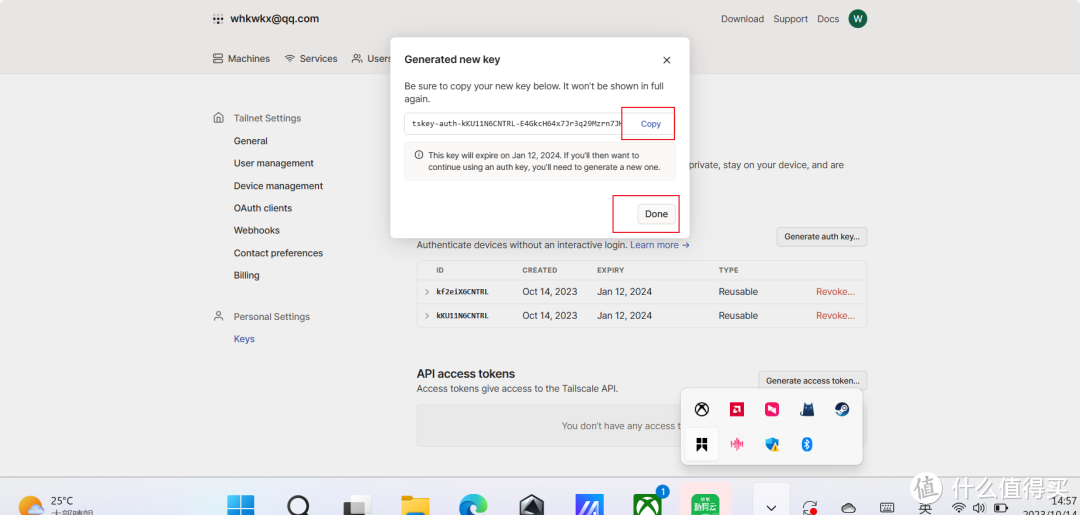Viewport: 1080px width, 515px height.
Task: Open Webhooks in Tailnet Settings sidebar
Action: pos(257,231)
